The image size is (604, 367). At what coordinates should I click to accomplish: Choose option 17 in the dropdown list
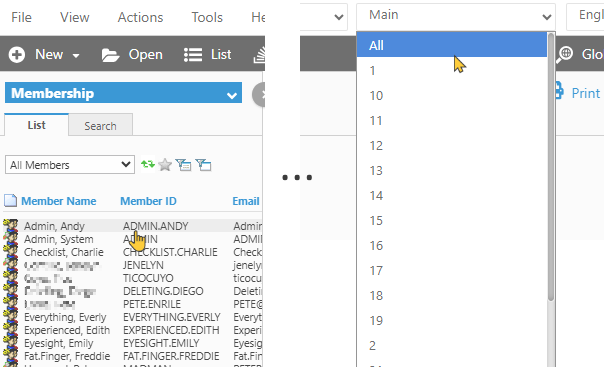(x=451, y=271)
